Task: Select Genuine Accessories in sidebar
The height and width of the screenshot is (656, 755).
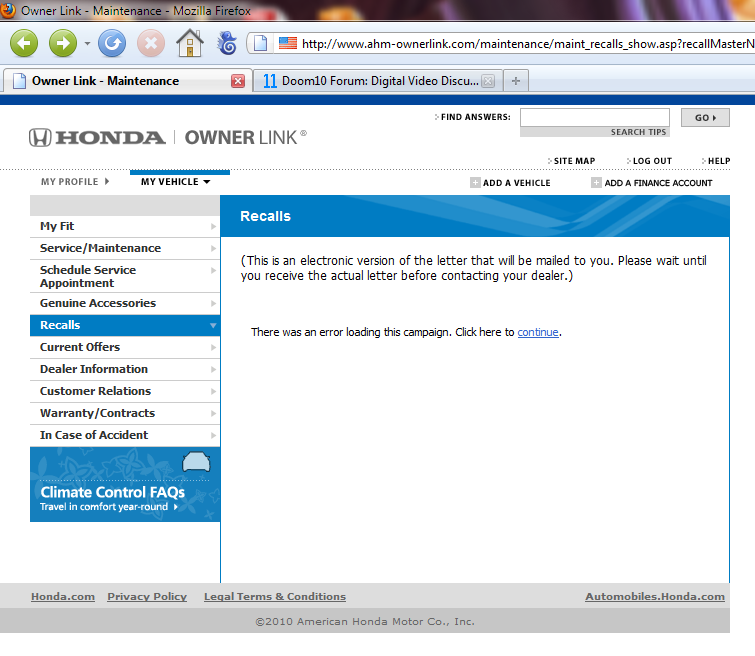Action: [x=125, y=303]
